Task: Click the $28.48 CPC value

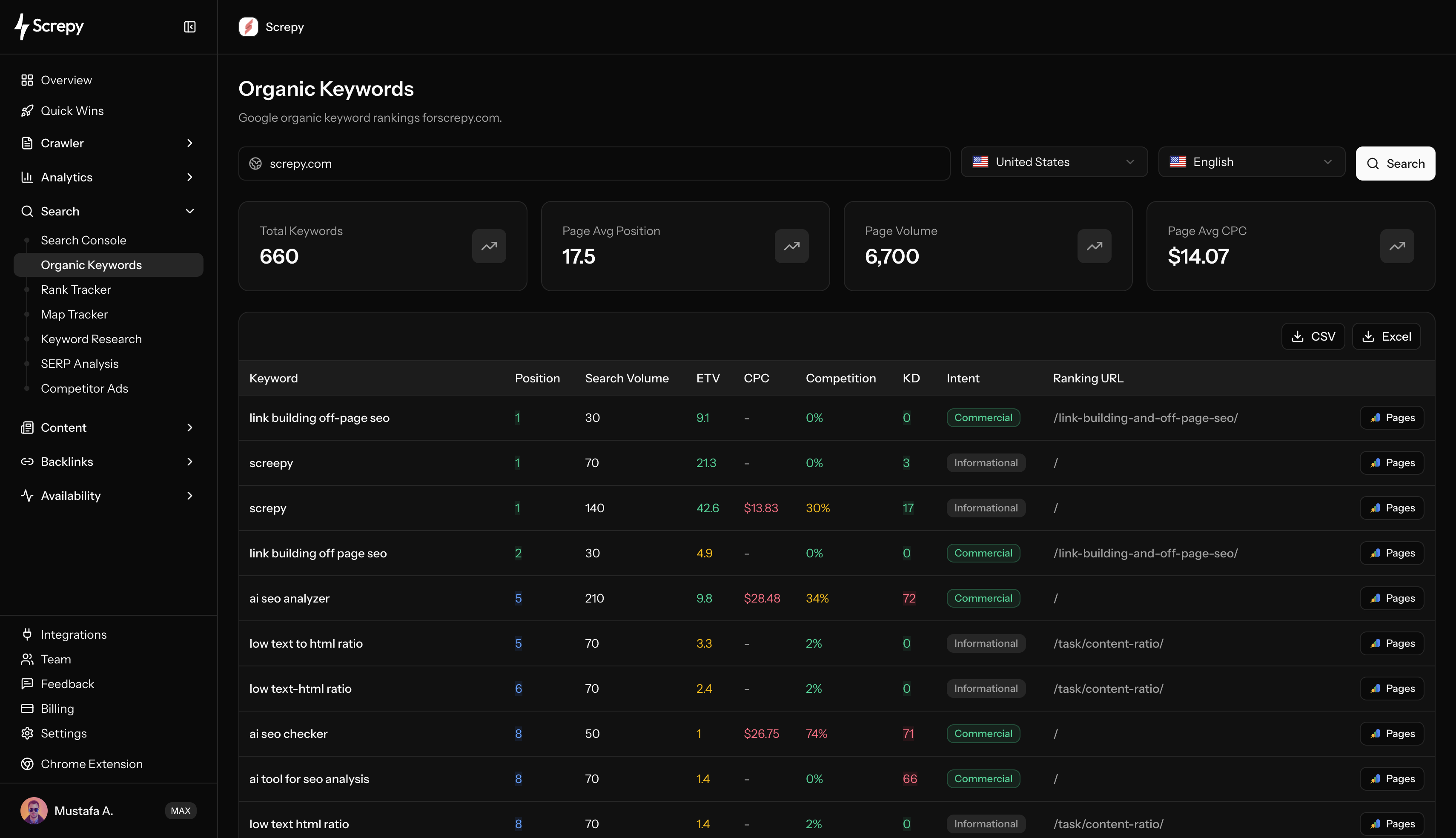Action: 762,598
